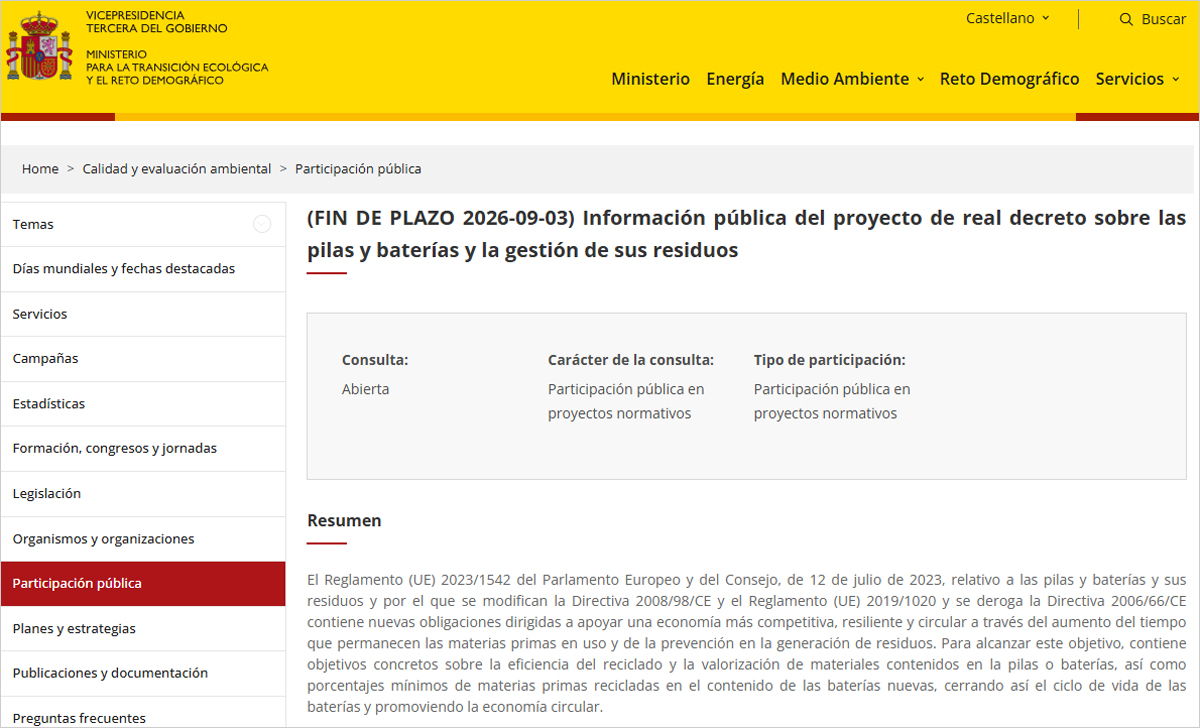Open the Castellano language dropdown

coord(1008,18)
